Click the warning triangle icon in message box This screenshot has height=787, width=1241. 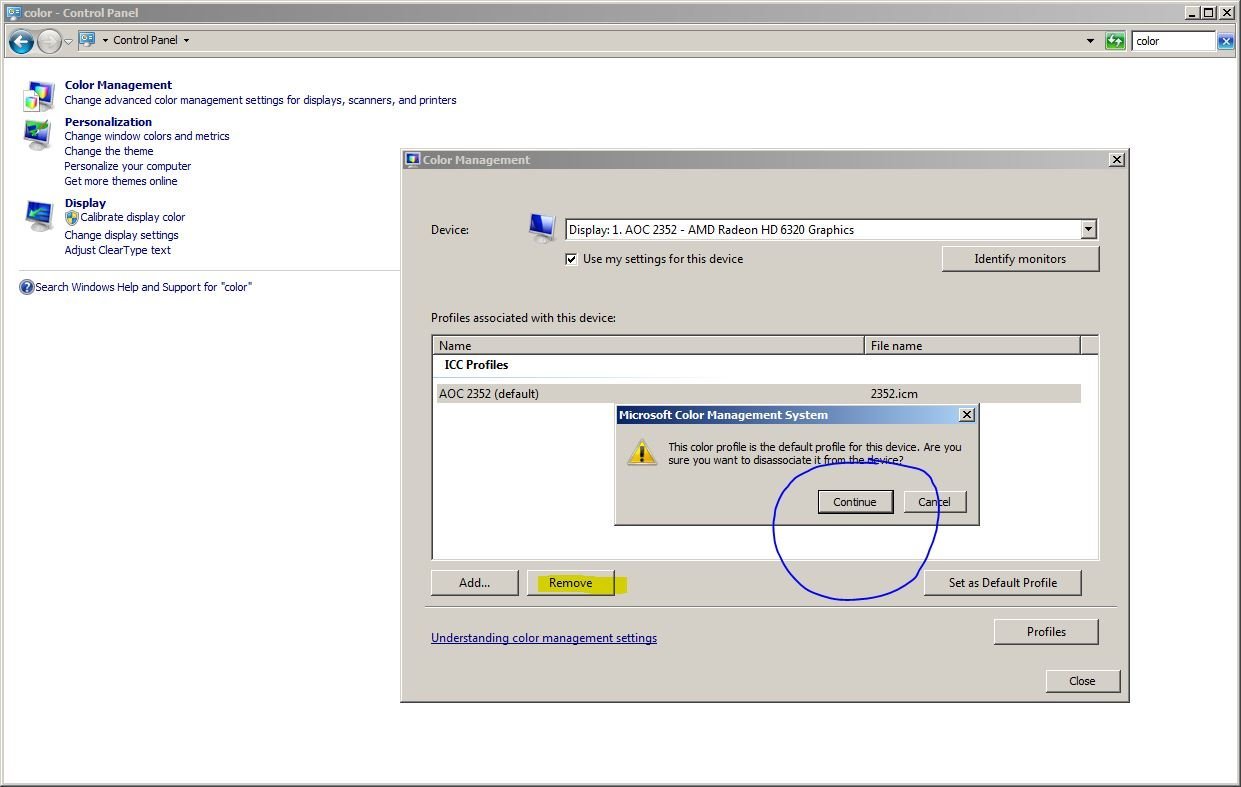point(641,453)
